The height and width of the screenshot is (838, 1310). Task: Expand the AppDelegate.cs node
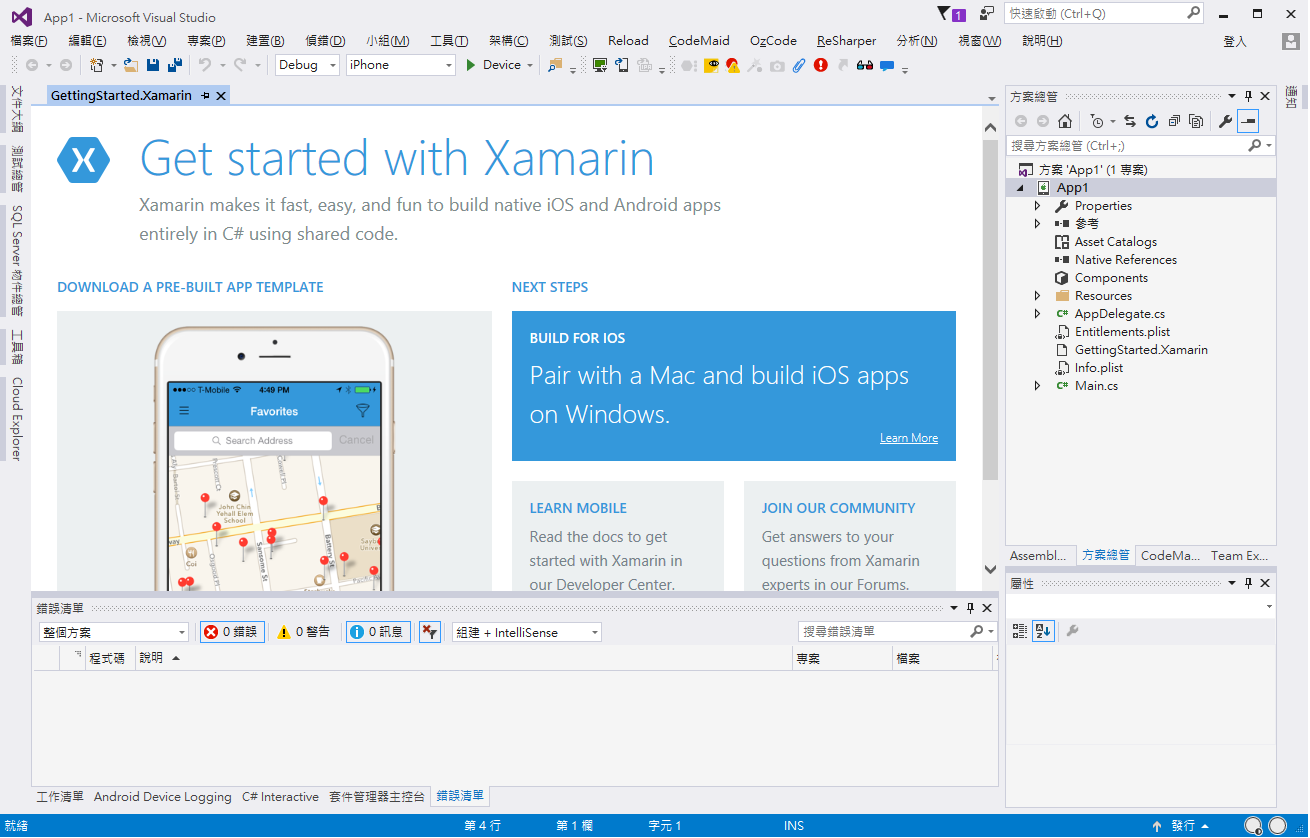[1038, 314]
